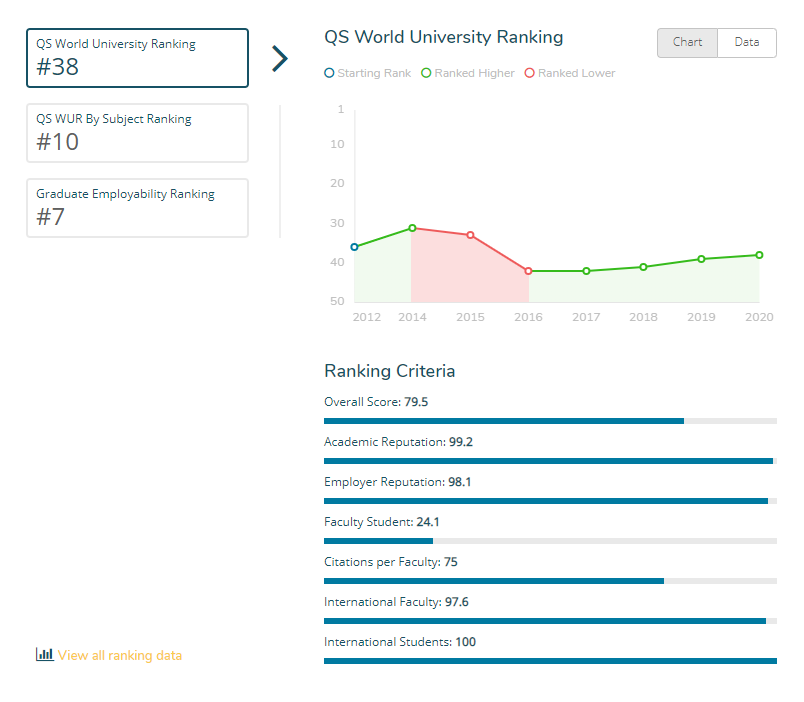Click the 2014 x-axis year label
804x702 pixels.
click(x=412, y=317)
